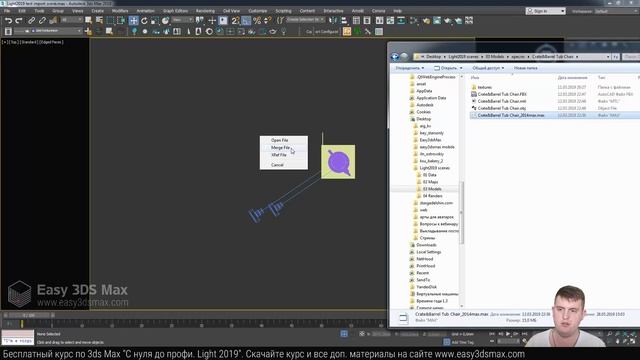Activate the Select and Move tool
Viewport: 640px width, 360px height.
pyautogui.click(x=133, y=20)
